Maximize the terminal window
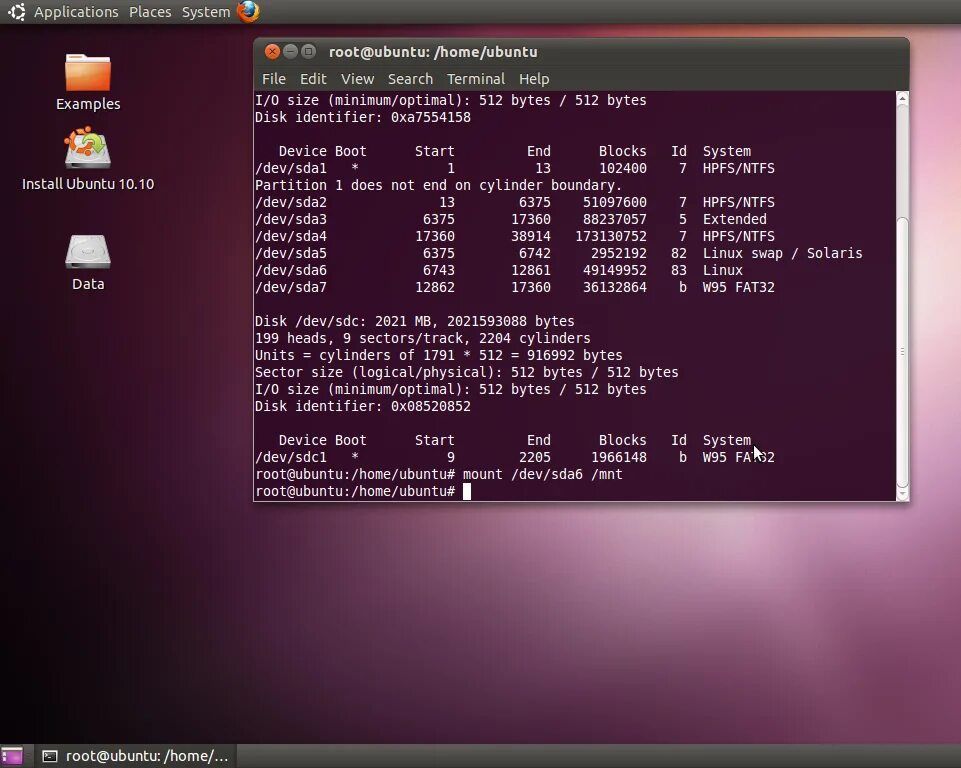961x768 pixels. pos(308,51)
